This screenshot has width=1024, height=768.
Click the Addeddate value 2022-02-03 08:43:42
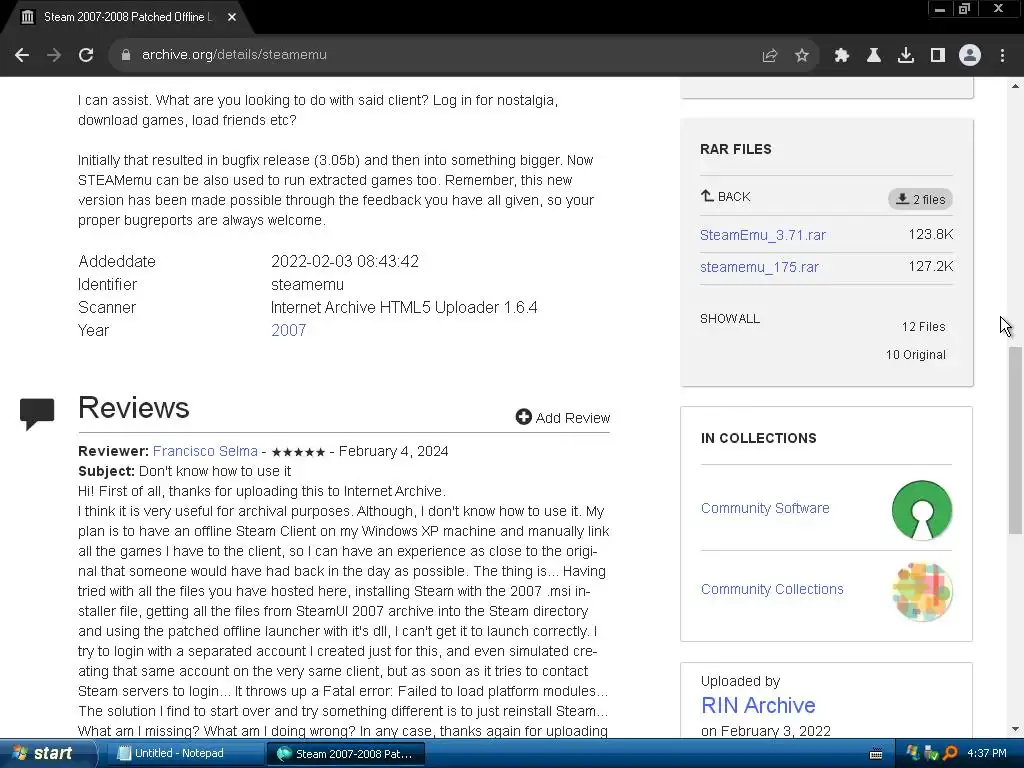tap(345, 261)
